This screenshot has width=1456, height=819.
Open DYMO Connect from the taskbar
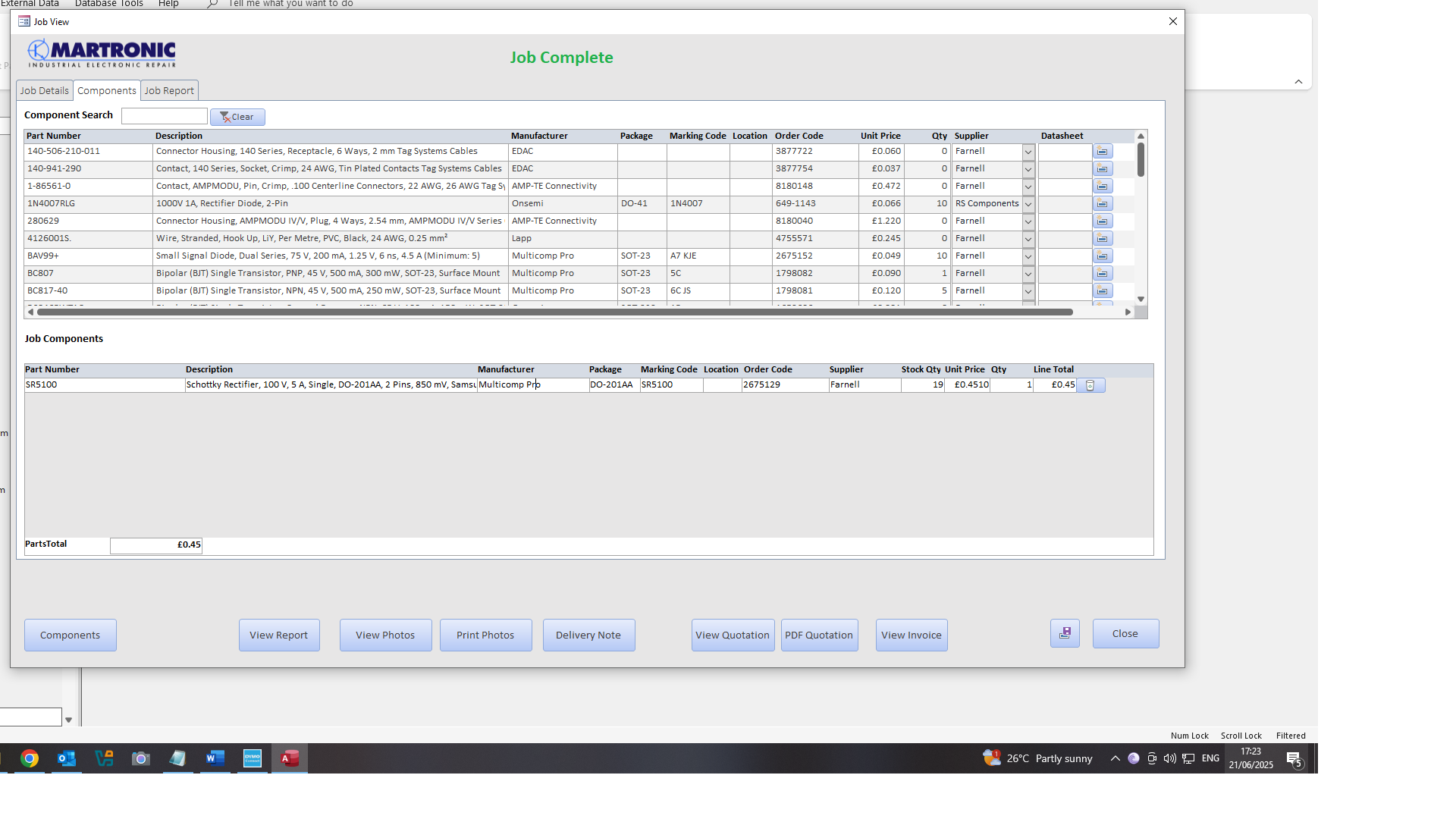tap(253, 758)
